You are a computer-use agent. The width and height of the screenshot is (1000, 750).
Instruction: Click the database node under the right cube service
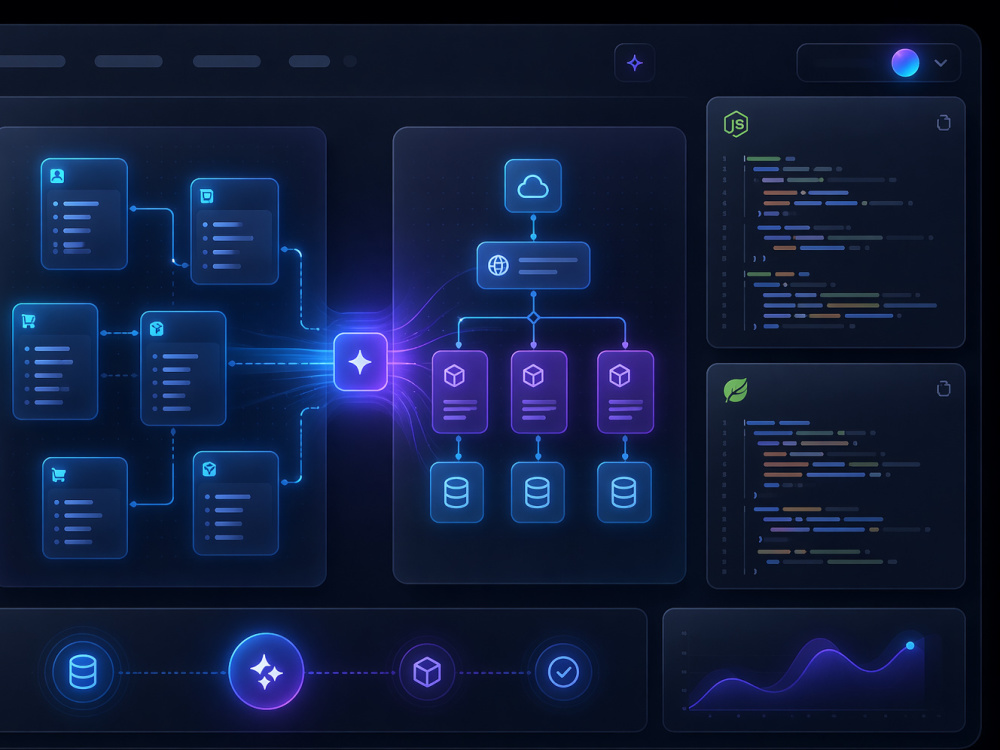tap(624, 492)
